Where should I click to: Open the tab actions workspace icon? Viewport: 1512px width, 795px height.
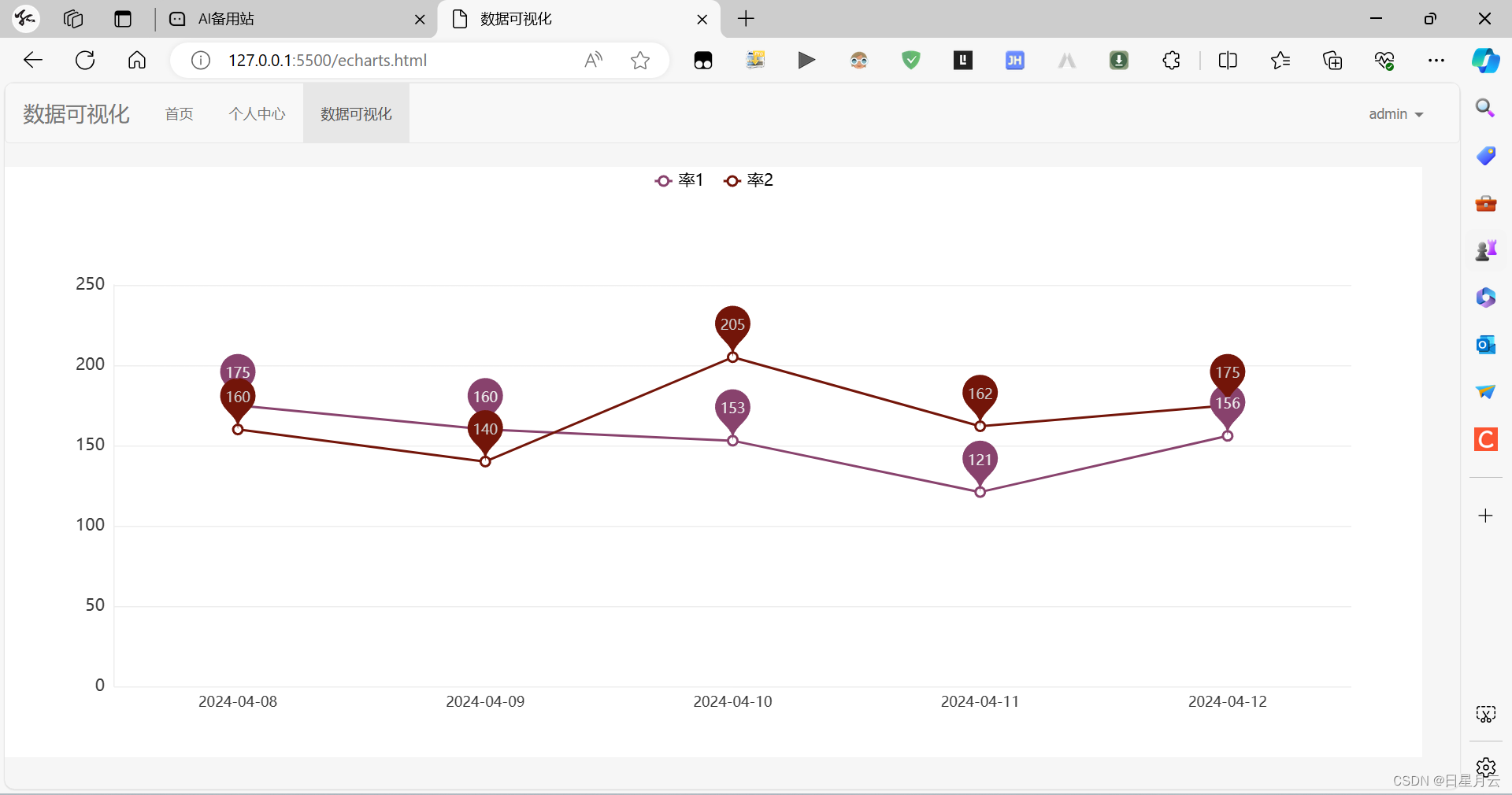(x=73, y=19)
